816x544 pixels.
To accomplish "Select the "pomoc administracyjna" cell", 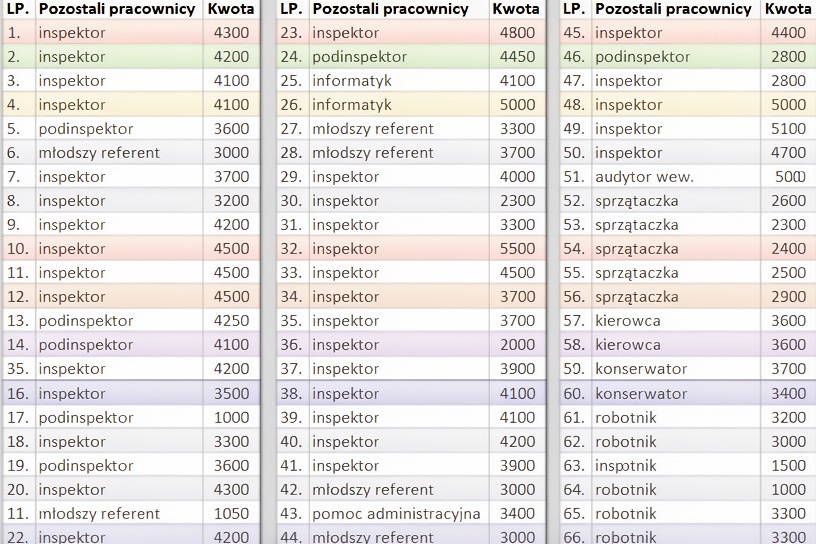I will click(x=396, y=514).
